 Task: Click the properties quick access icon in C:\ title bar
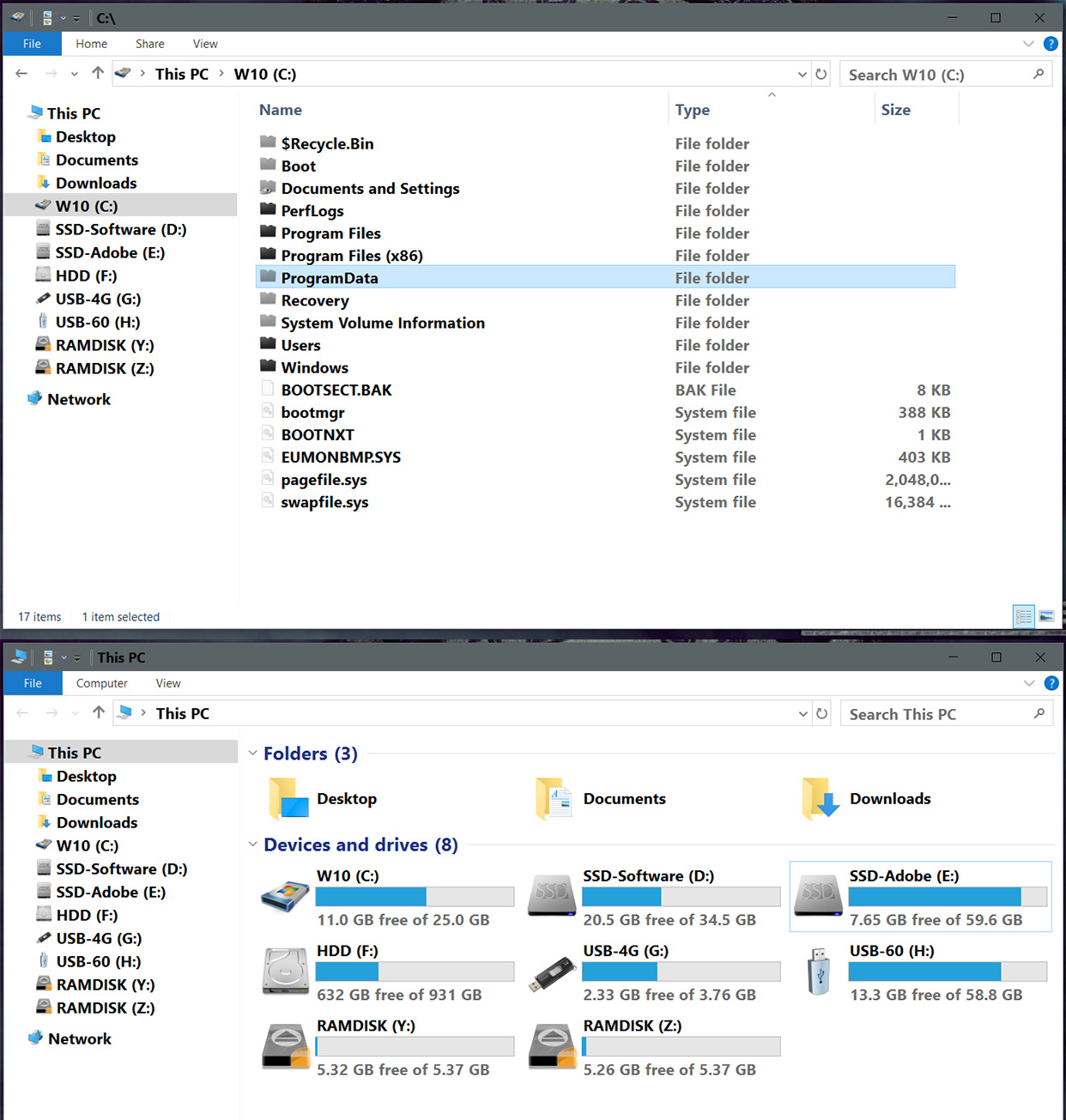pyautogui.click(x=47, y=18)
